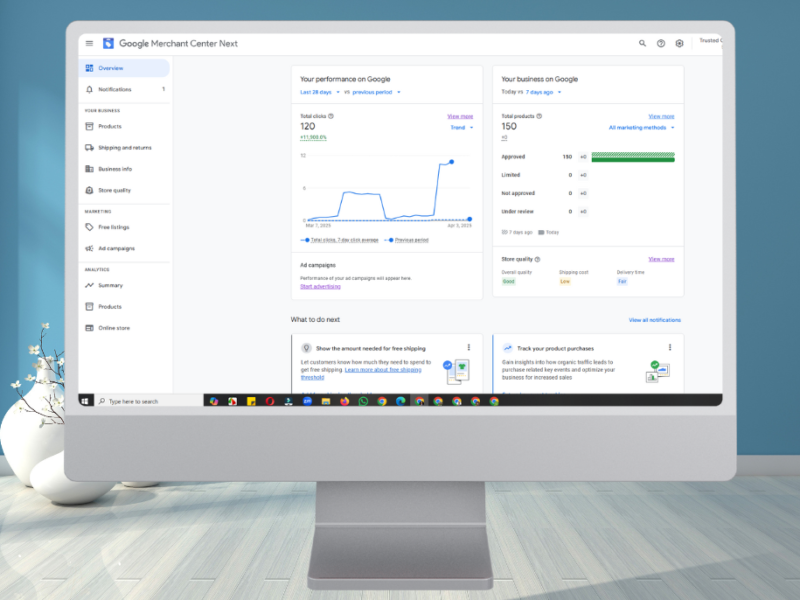Click the total clicks value 120

click(x=308, y=127)
